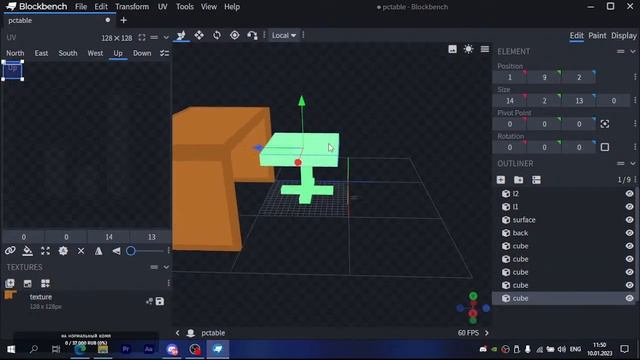
Task: Click Add Group folder icon in Outliner
Action: click(518, 180)
